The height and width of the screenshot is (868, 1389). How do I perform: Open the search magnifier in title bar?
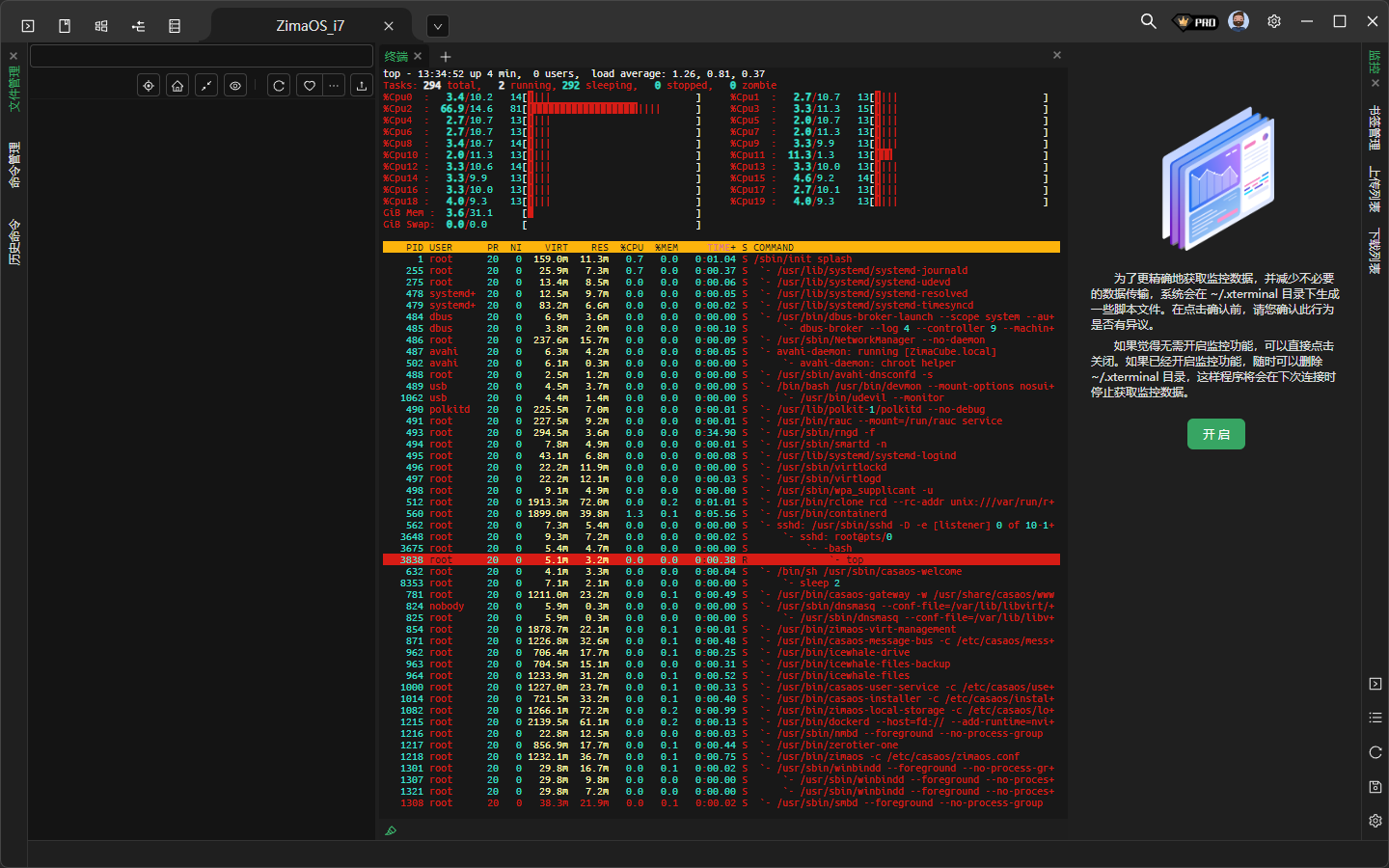tap(1148, 21)
